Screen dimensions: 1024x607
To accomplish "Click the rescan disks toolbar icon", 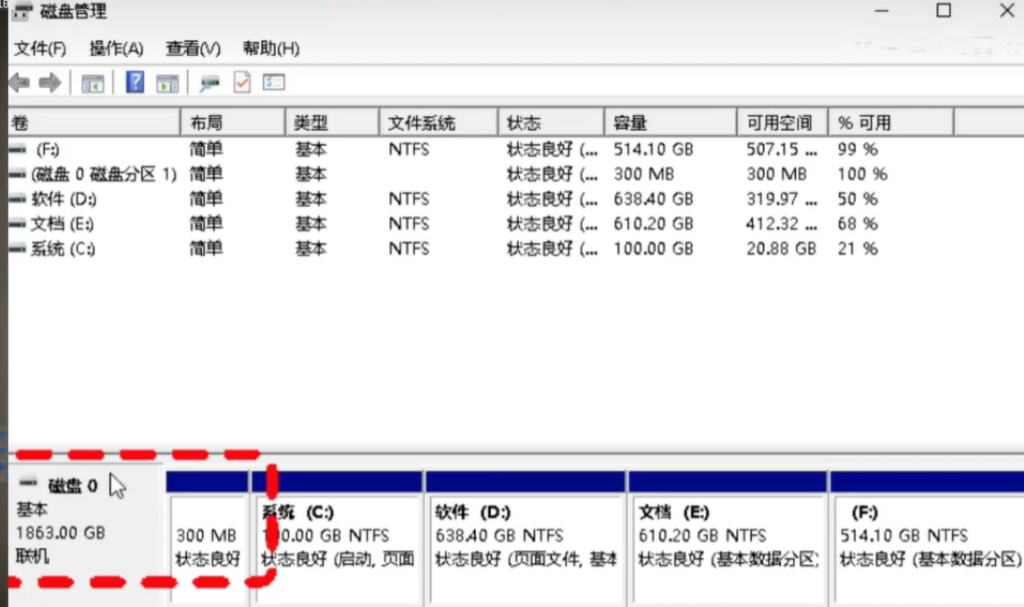I will [210, 83].
